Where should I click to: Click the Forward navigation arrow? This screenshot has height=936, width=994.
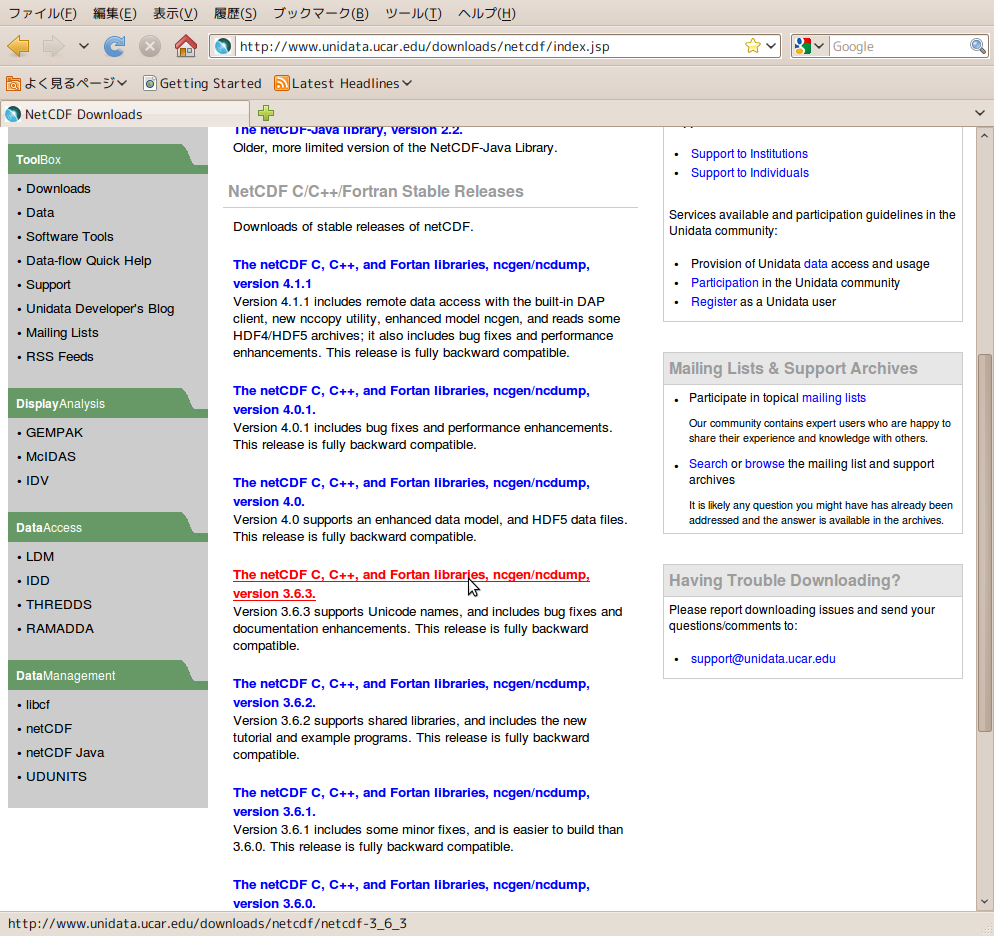click(53, 46)
